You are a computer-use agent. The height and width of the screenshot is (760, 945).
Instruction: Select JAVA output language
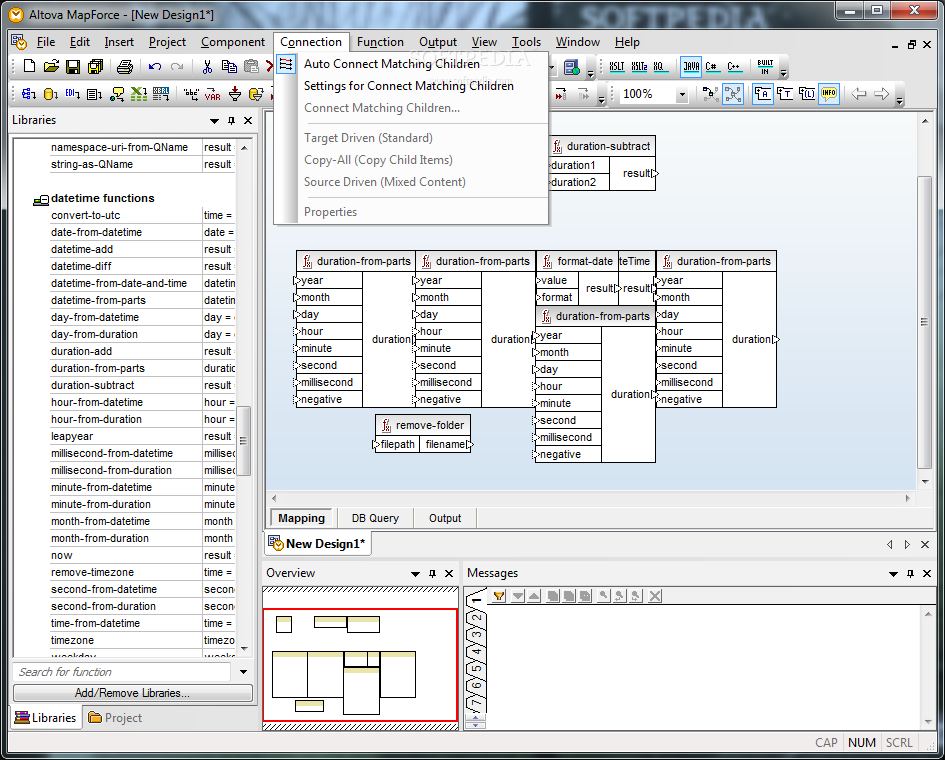(691, 66)
